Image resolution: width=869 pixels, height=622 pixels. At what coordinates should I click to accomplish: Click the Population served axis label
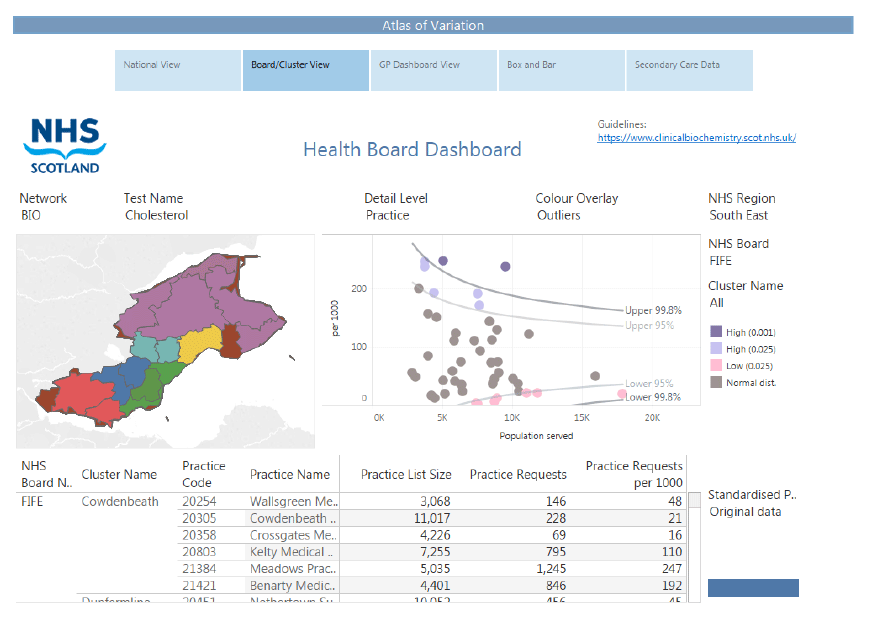[x=536, y=436]
